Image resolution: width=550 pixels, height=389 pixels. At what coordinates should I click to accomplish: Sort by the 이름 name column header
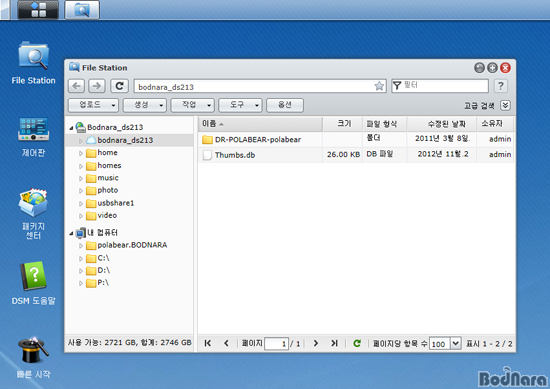(x=260, y=124)
